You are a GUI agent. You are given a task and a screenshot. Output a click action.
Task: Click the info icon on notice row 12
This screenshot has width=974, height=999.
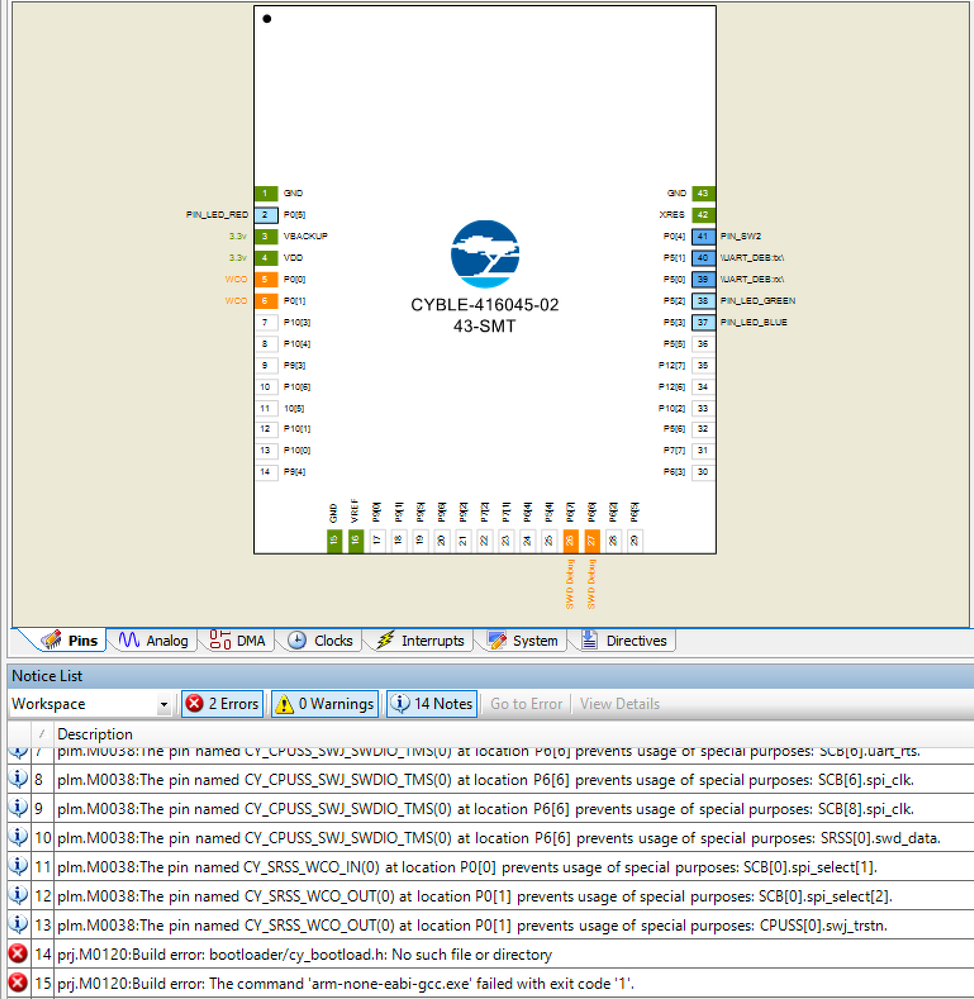pyautogui.click(x=18, y=895)
